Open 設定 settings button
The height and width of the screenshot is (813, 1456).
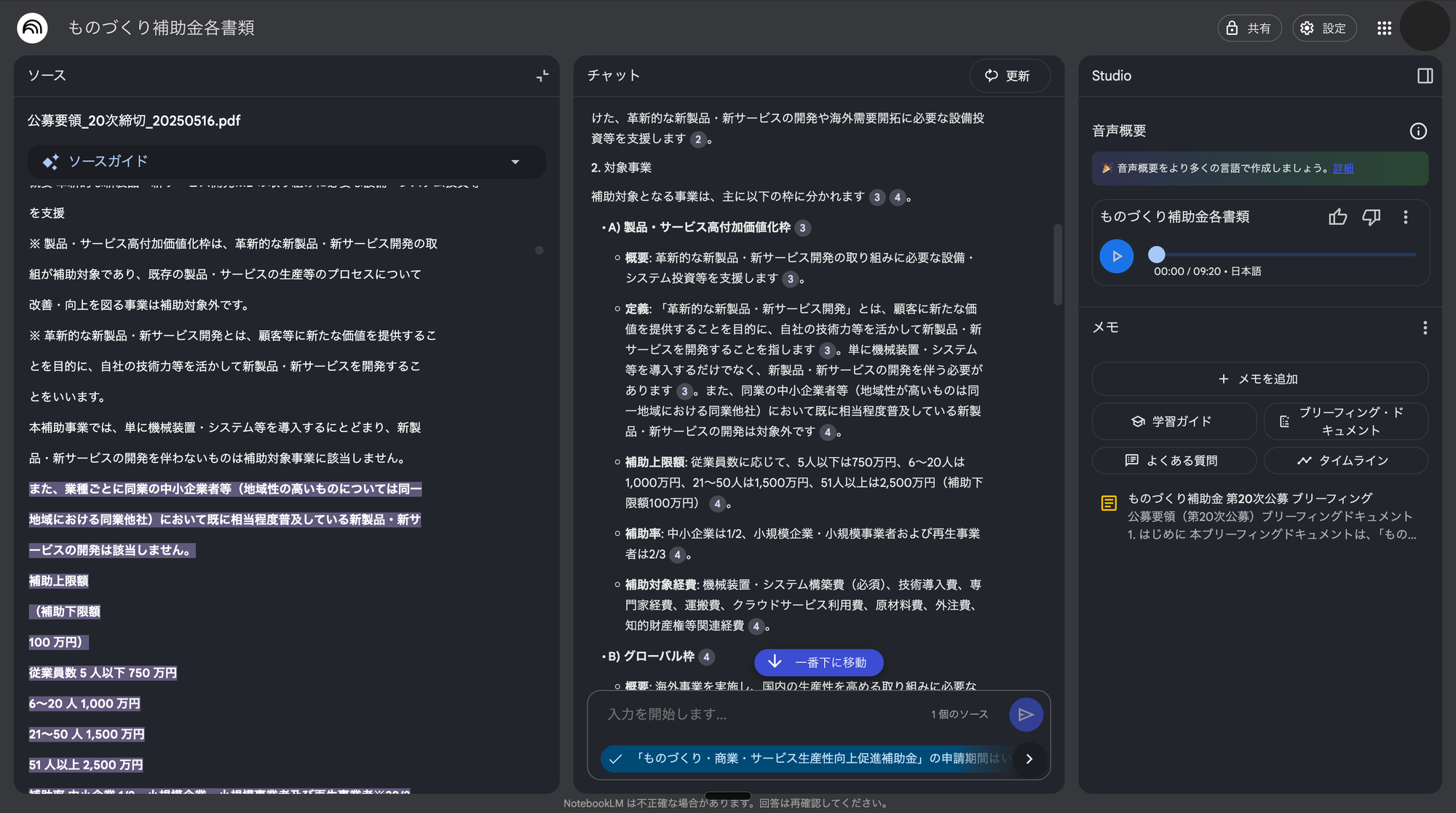[1324, 28]
